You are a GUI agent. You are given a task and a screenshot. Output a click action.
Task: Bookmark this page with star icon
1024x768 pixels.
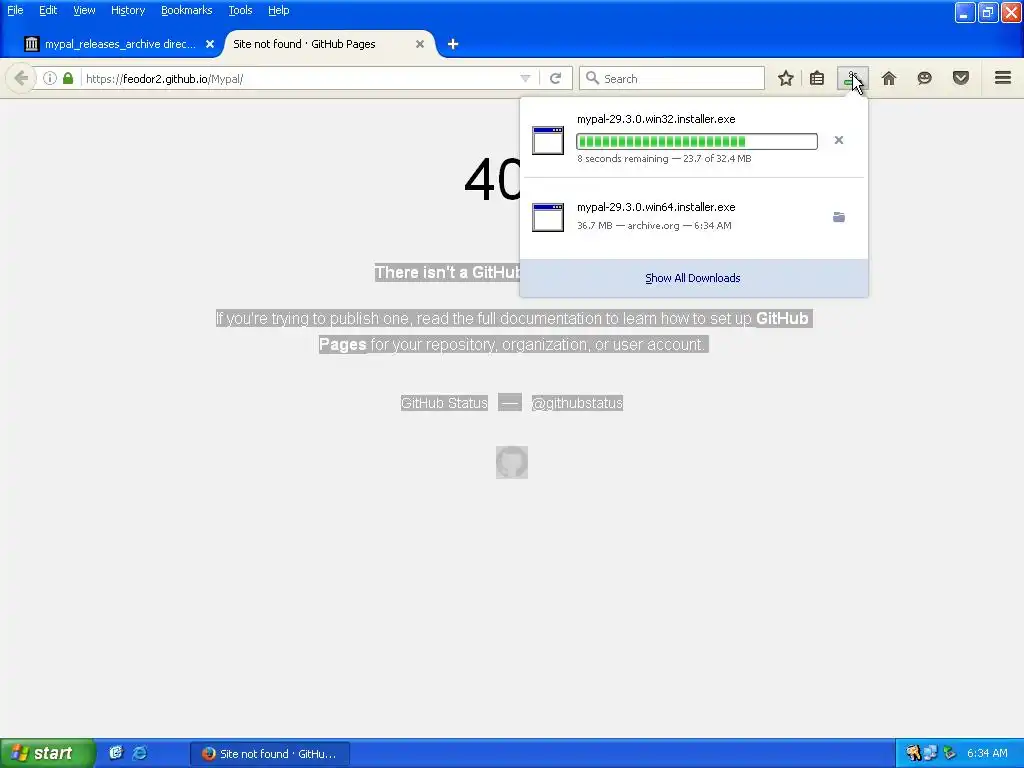click(x=786, y=78)
